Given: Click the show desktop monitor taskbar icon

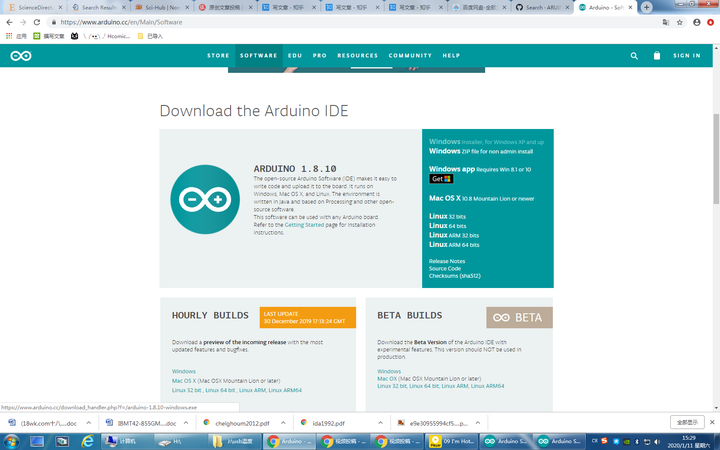Looking at the screenshot, I should pyautogui.click(x=37, y=441).
